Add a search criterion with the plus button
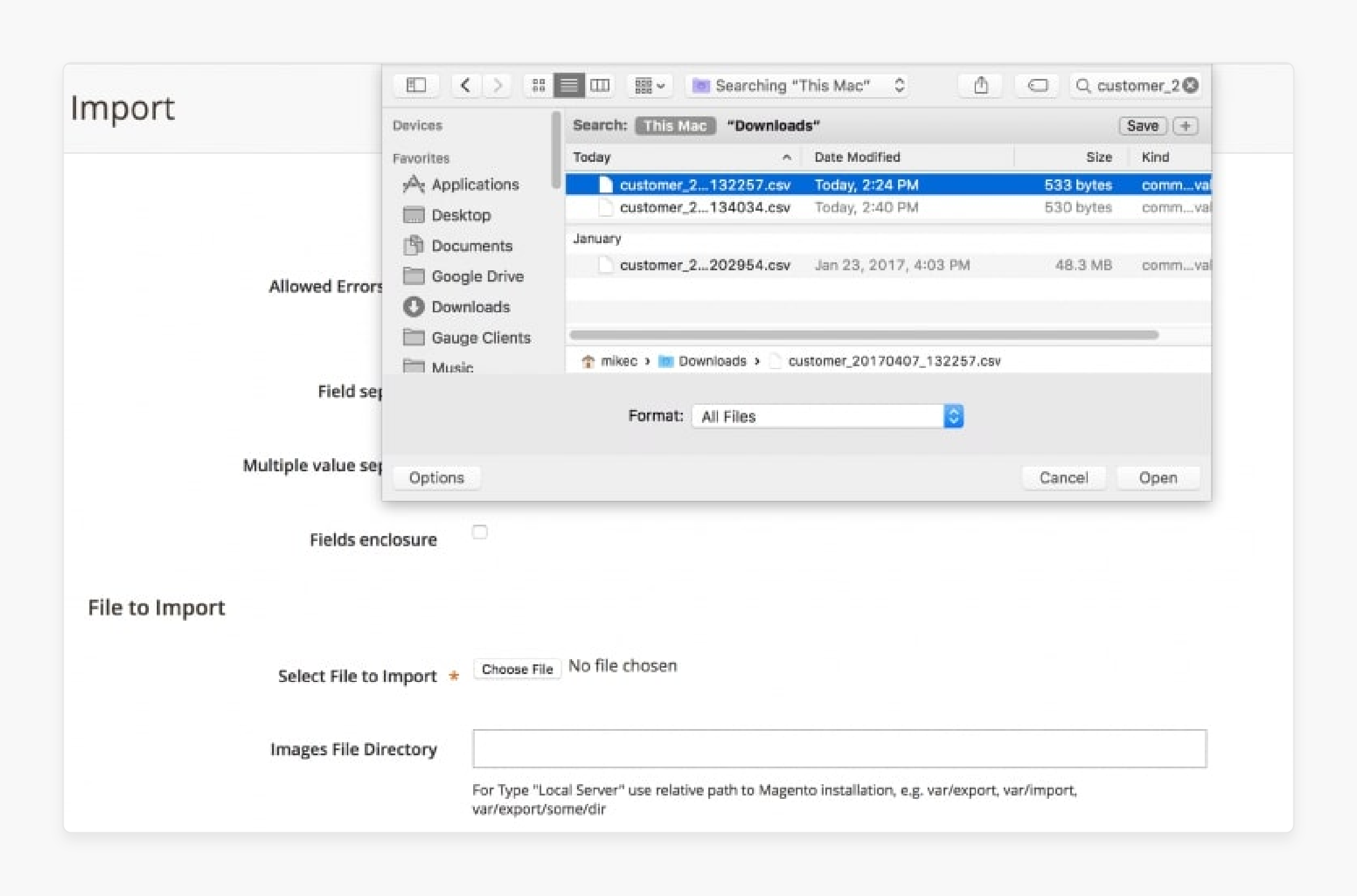 click(x=1185, y=125)
